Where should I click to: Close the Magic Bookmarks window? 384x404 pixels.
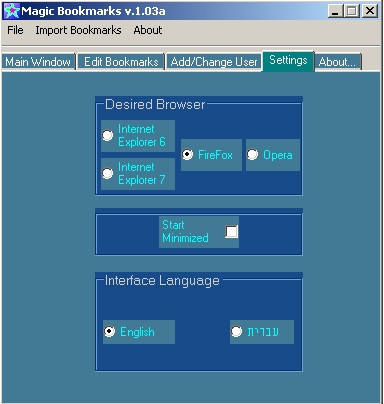(370, 11)
